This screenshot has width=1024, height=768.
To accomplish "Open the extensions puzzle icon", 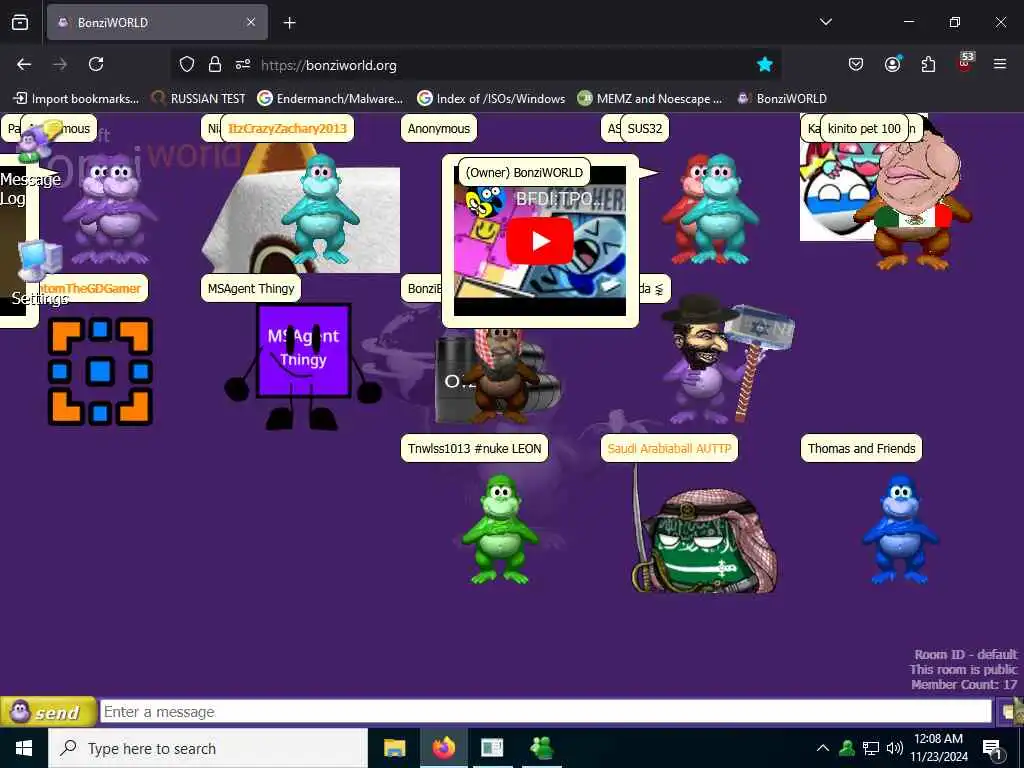I will (928, 64).
